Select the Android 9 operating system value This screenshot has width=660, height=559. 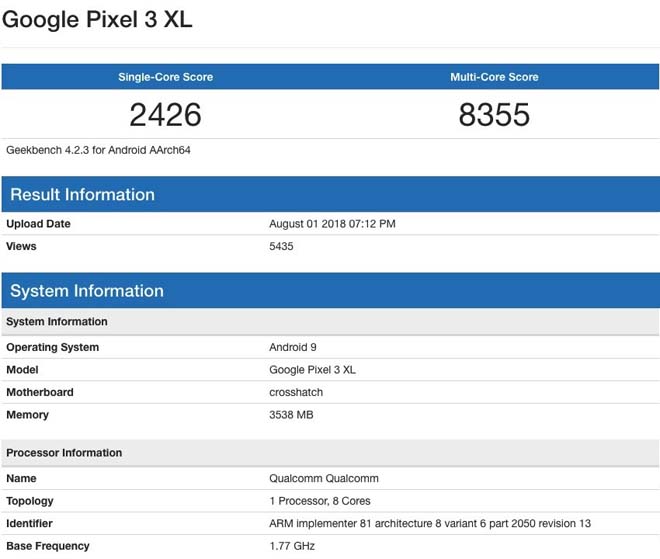[x=292, y=347]
